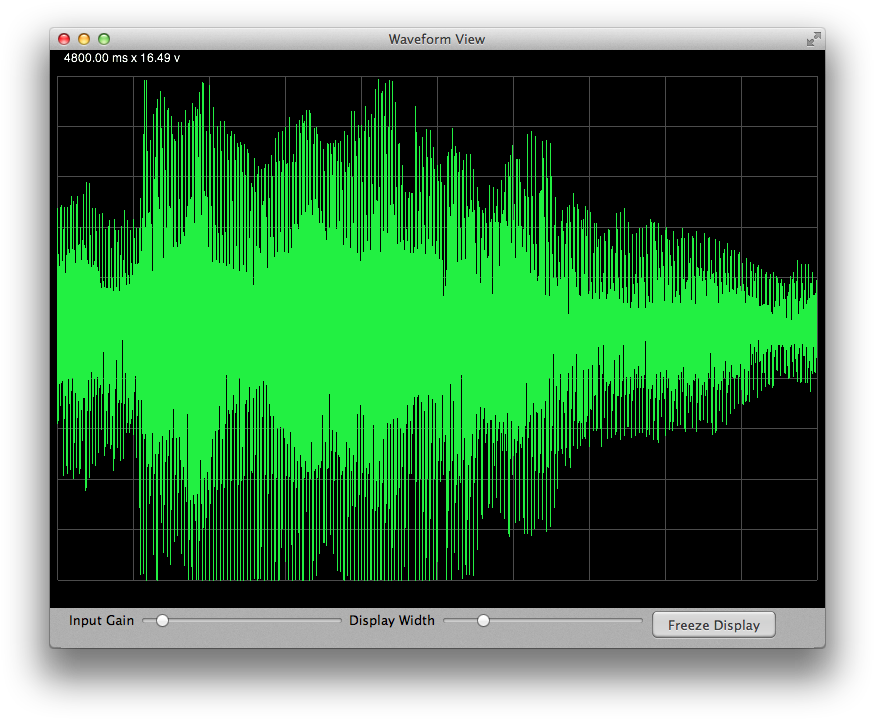Click the Display Width text label
Viewport: 874px width, 719px height.
[391, 620]
